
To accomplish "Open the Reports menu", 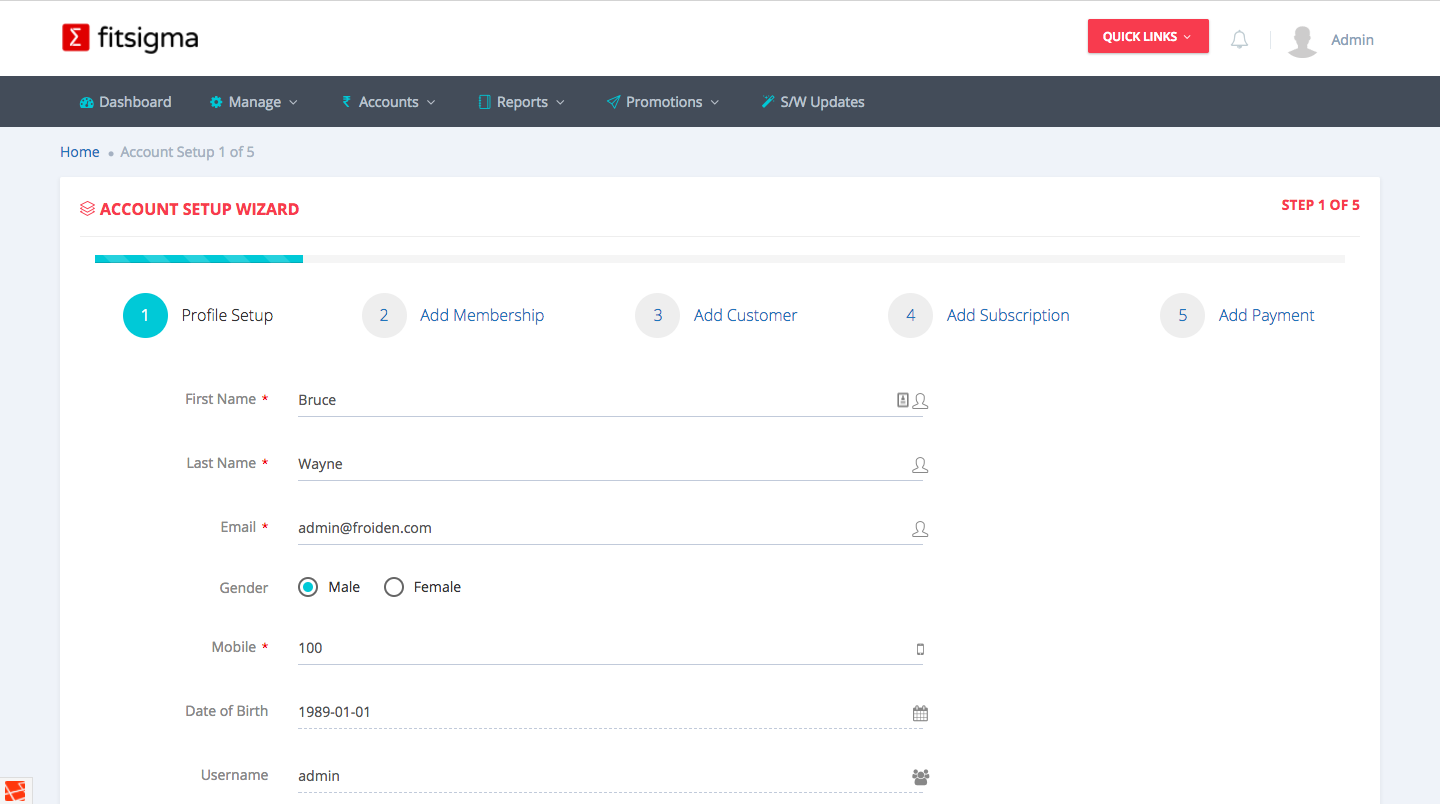I will tap(522, 102).
